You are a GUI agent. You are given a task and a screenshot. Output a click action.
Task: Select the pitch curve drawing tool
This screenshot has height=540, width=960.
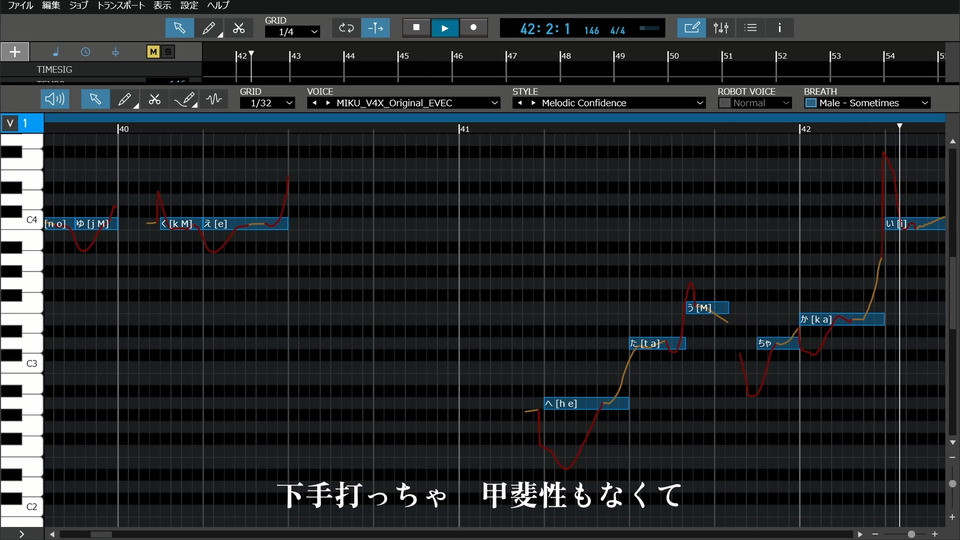click(184, 99)
